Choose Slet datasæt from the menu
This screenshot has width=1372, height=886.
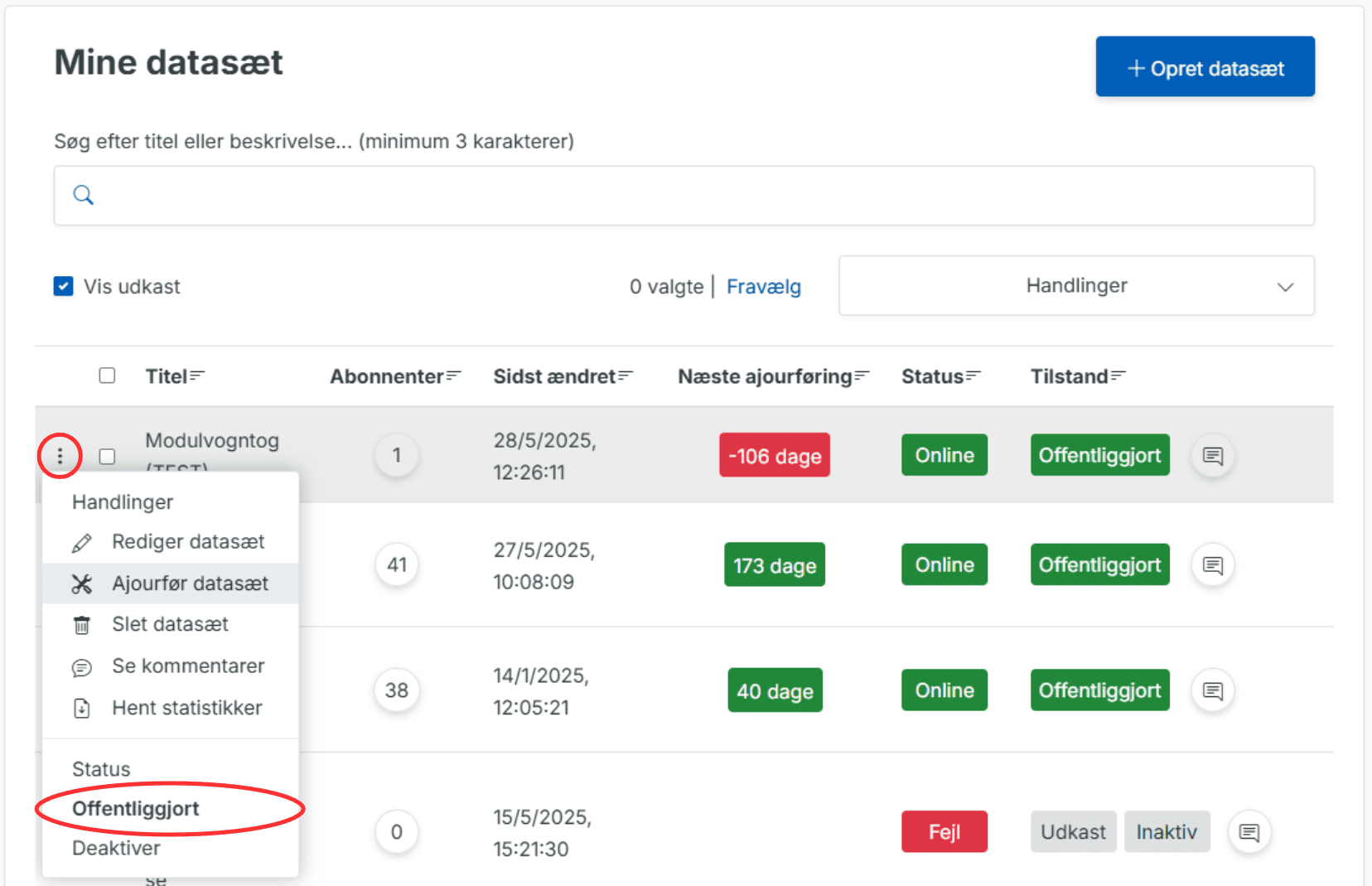click(171, 625)
